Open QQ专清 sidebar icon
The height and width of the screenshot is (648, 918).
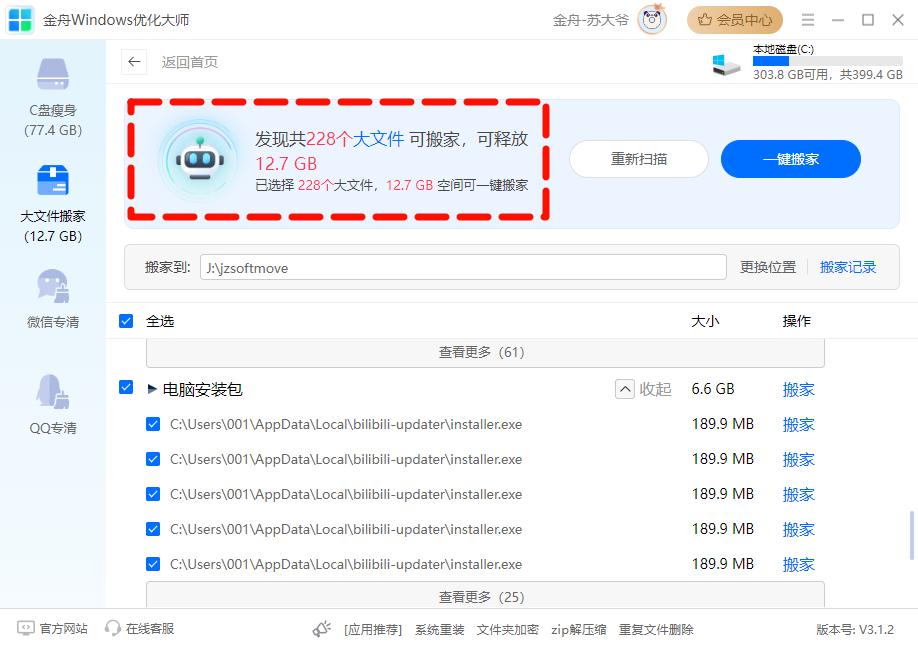click(x=53, y=393)
